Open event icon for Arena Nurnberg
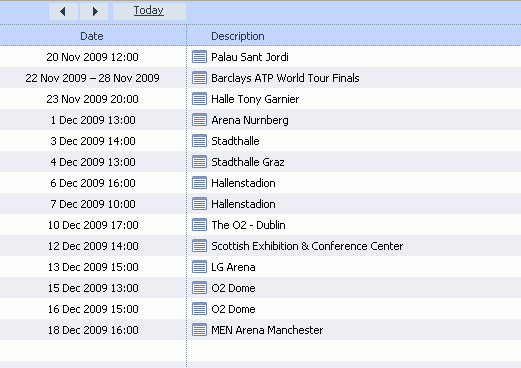Image resolution: width=521 pixels, height=368 pixels. pos(199,120)
